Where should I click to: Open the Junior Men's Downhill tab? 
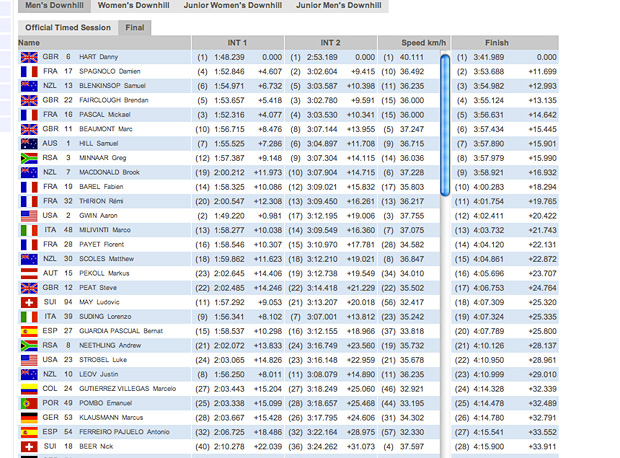point(340,6)
